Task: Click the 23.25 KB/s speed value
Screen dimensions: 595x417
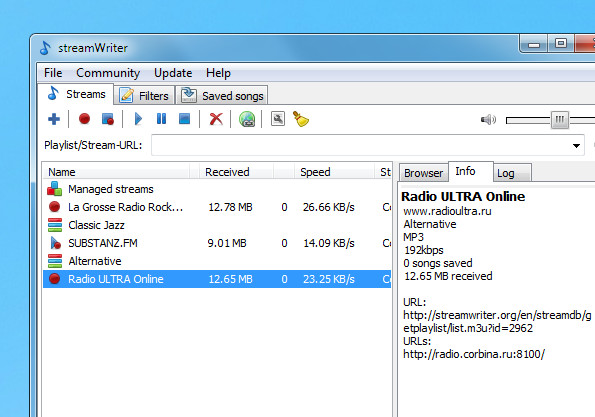Action: pyautogui.click(x=329, y=279)
